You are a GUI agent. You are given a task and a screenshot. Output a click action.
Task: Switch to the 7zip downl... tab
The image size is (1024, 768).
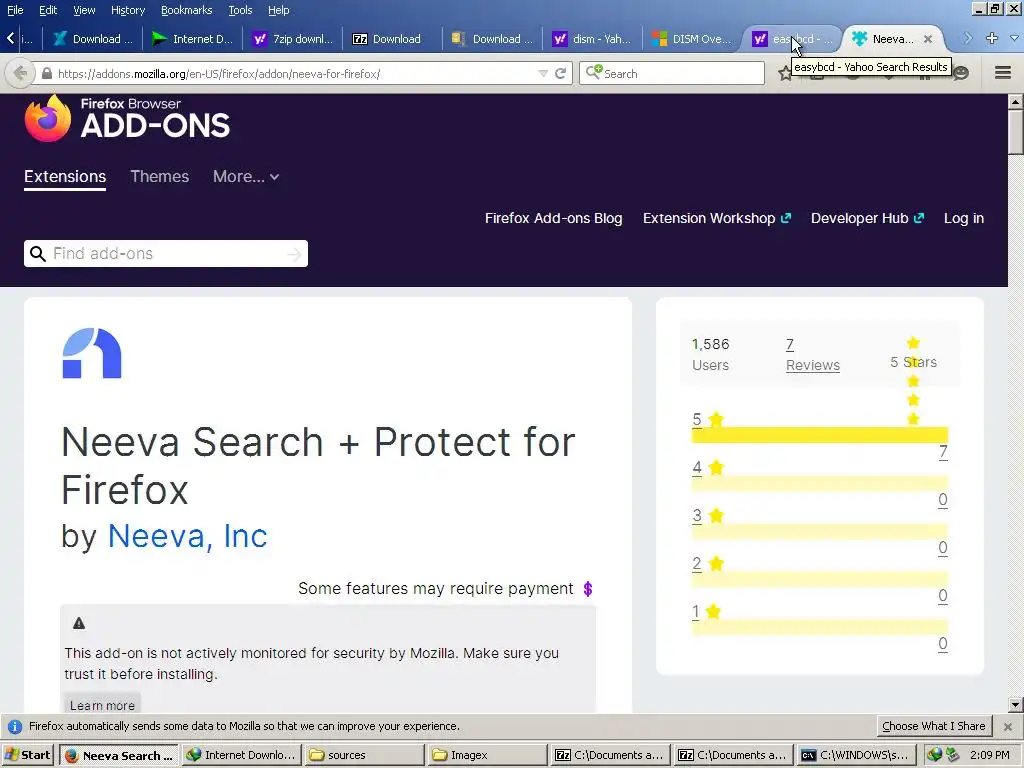pyautogui.click(x=293, y=39)
